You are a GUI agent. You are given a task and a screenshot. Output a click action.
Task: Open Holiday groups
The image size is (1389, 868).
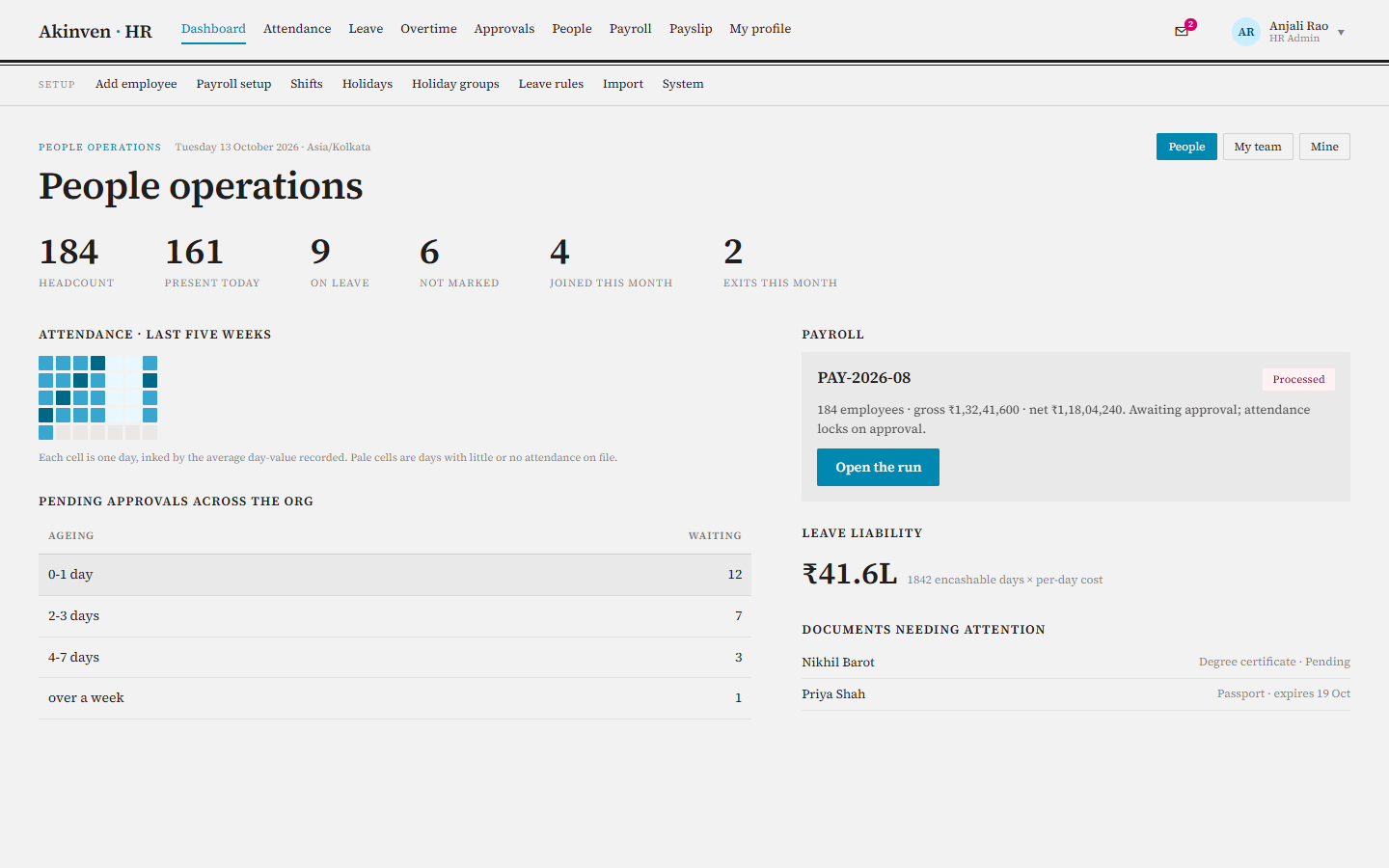pyautogui.click(x=455, y=84)
